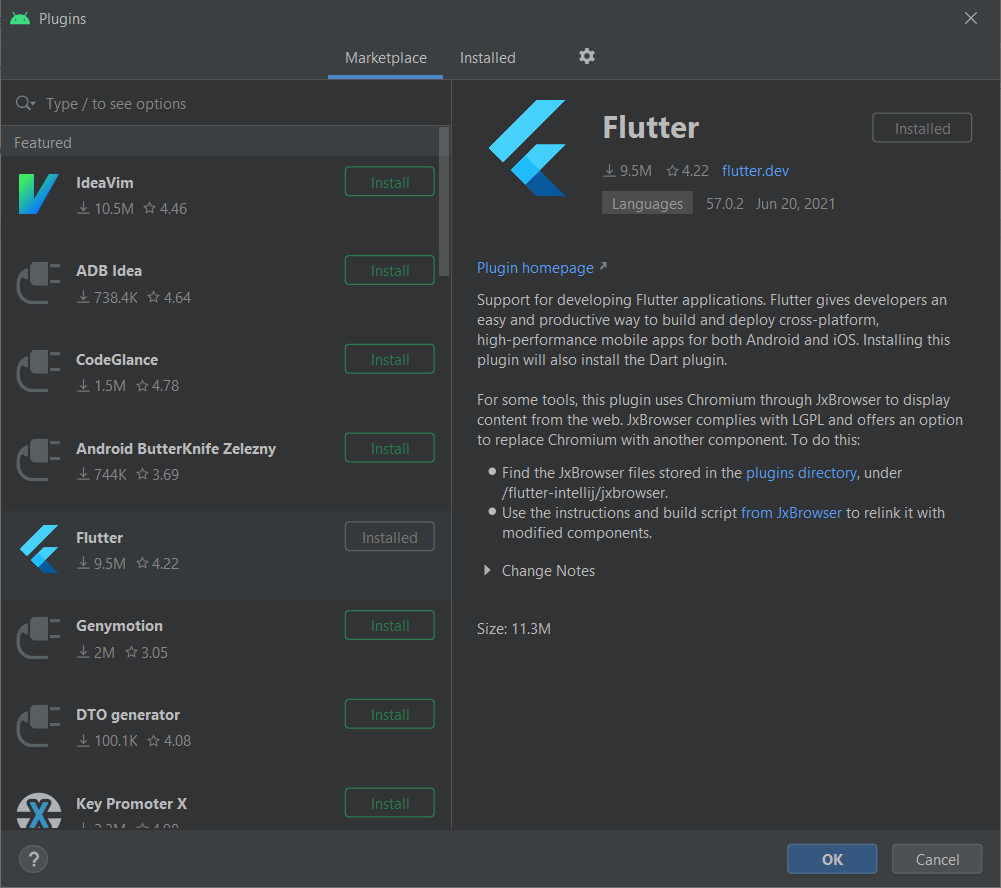Click the Flutter logo in the plugin list

click(38, 549)
